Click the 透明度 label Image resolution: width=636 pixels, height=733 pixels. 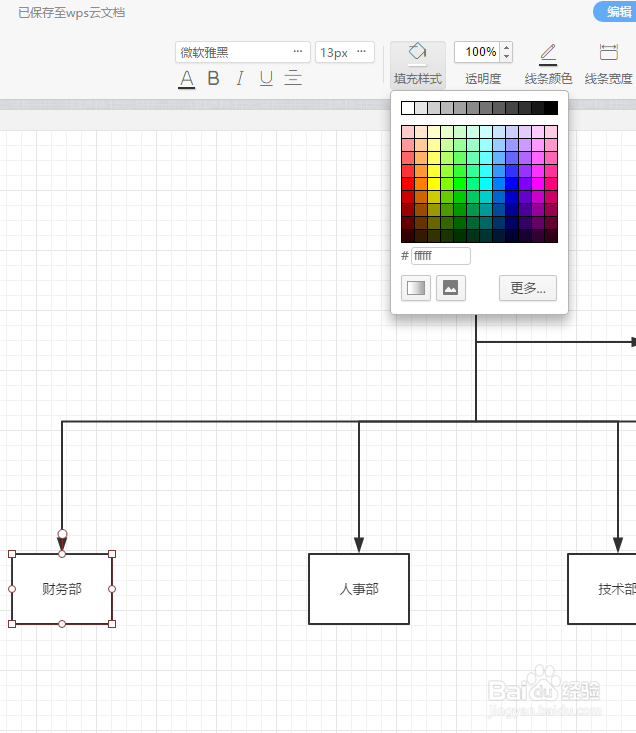pyautogui.click(x=483, y=79)
